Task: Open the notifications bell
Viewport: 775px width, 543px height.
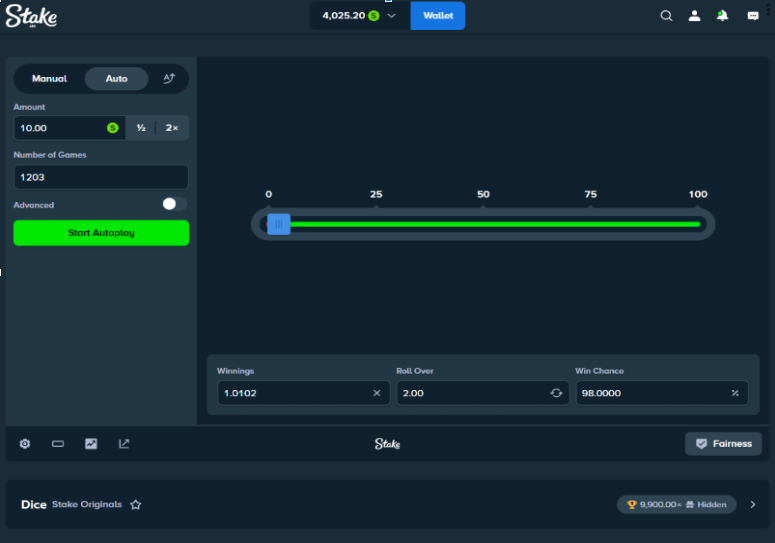Action: point(723,16)
